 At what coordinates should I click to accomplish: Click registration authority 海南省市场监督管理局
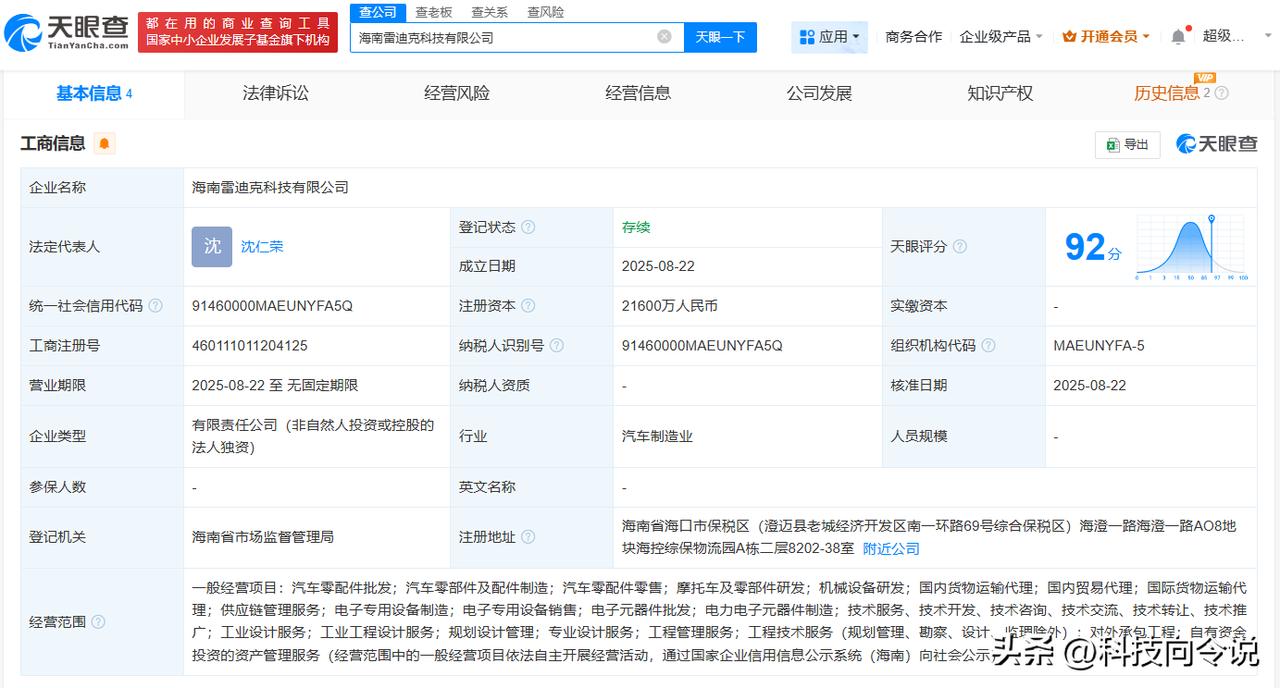pos(263,537)
